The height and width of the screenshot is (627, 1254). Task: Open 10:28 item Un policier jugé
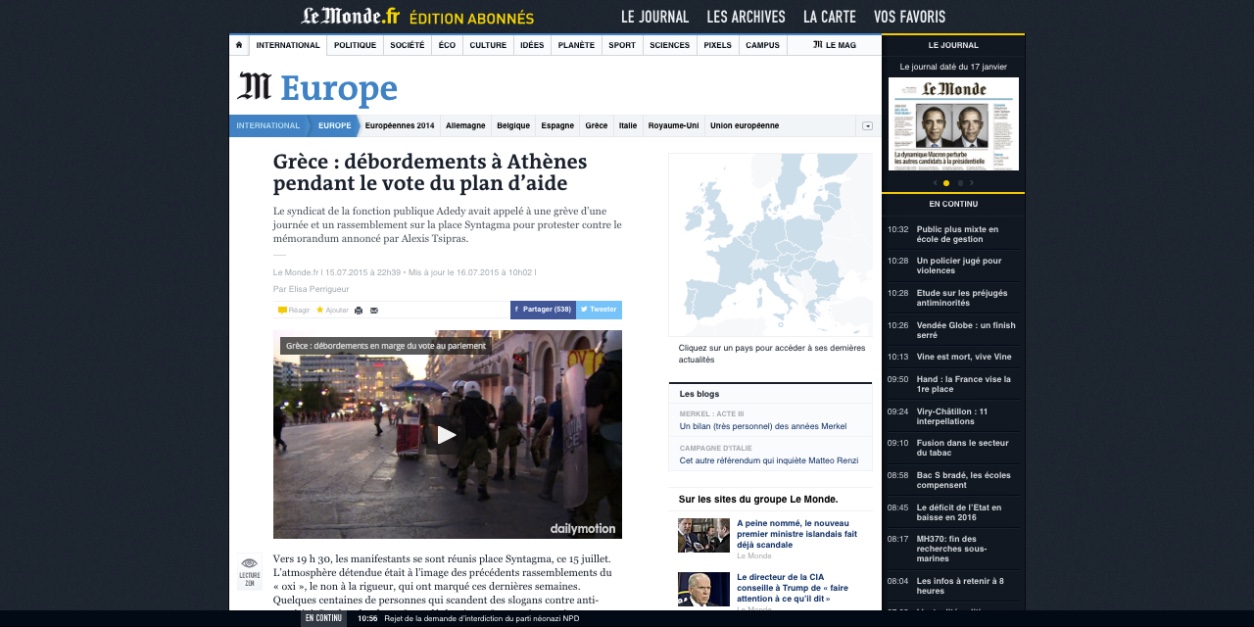click(958, 266)
